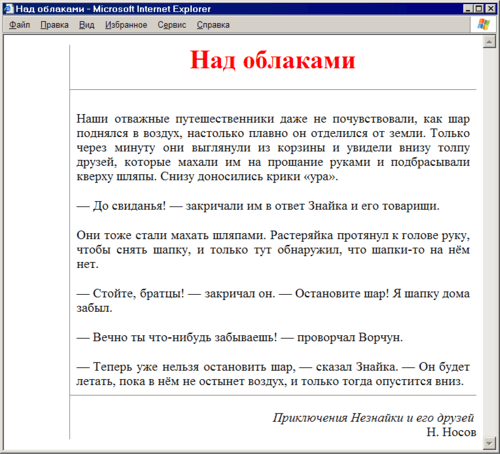Close the Internet Explorer window
Image resolution: width=500 pixels, height=454 pixels.
490,9
